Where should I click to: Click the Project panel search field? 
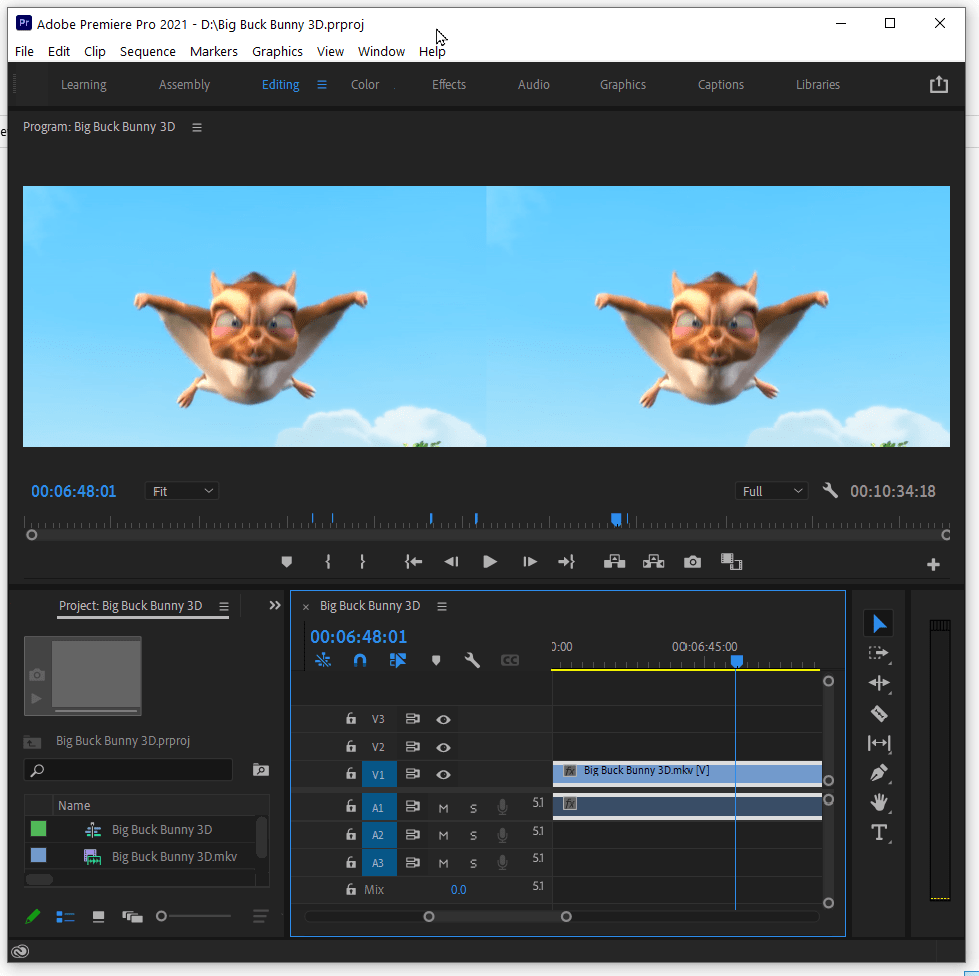128,769
